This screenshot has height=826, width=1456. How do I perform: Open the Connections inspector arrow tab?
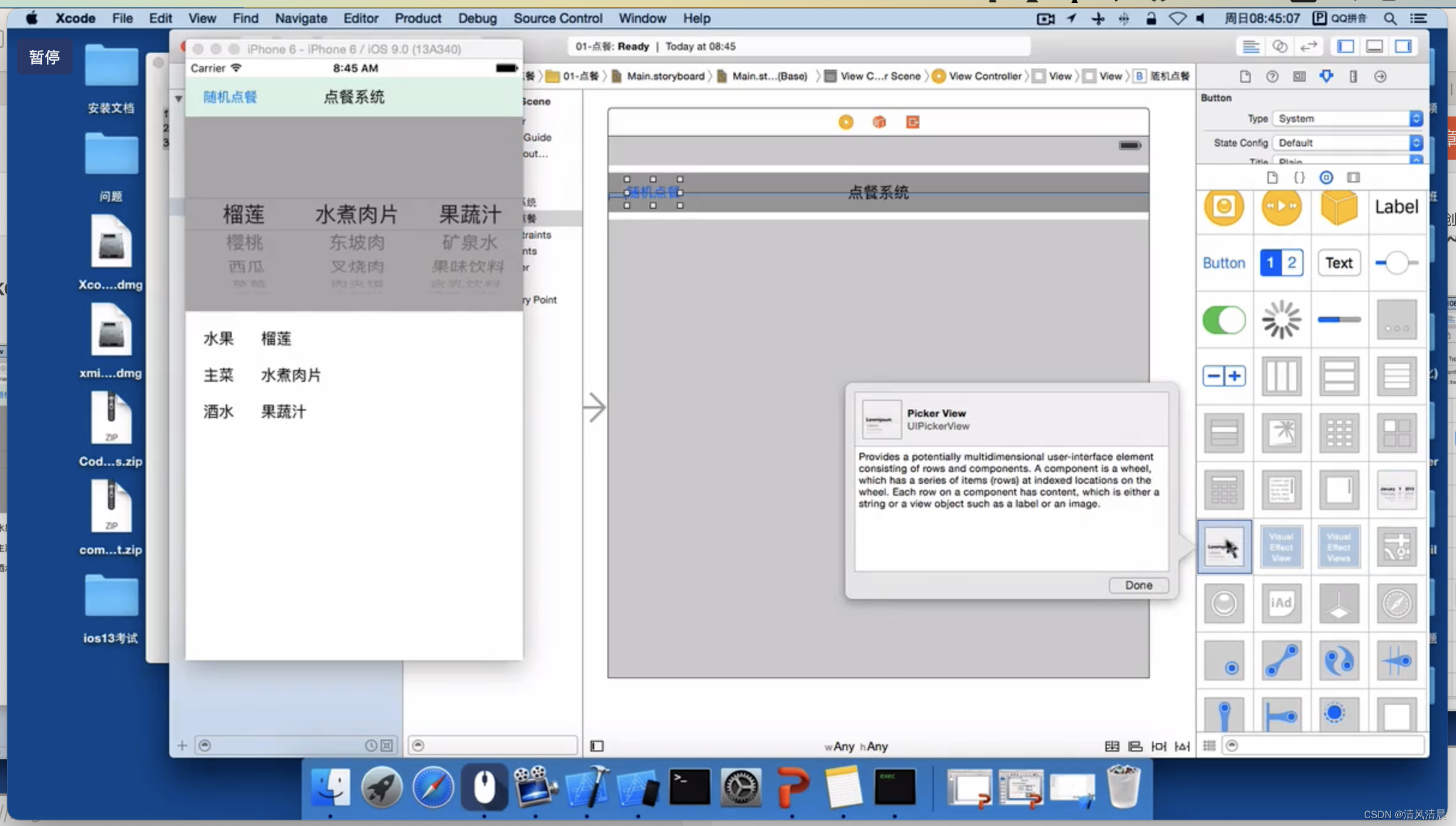[1380, 76]
